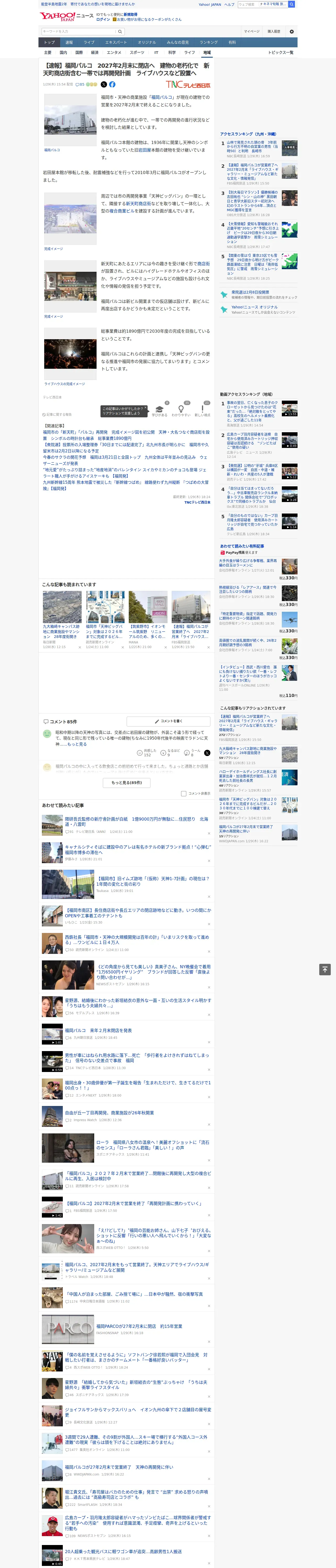This screenshot has width=336, height=1568.
Task: Click the blue search button at top right
Action: tap(292, 4)
